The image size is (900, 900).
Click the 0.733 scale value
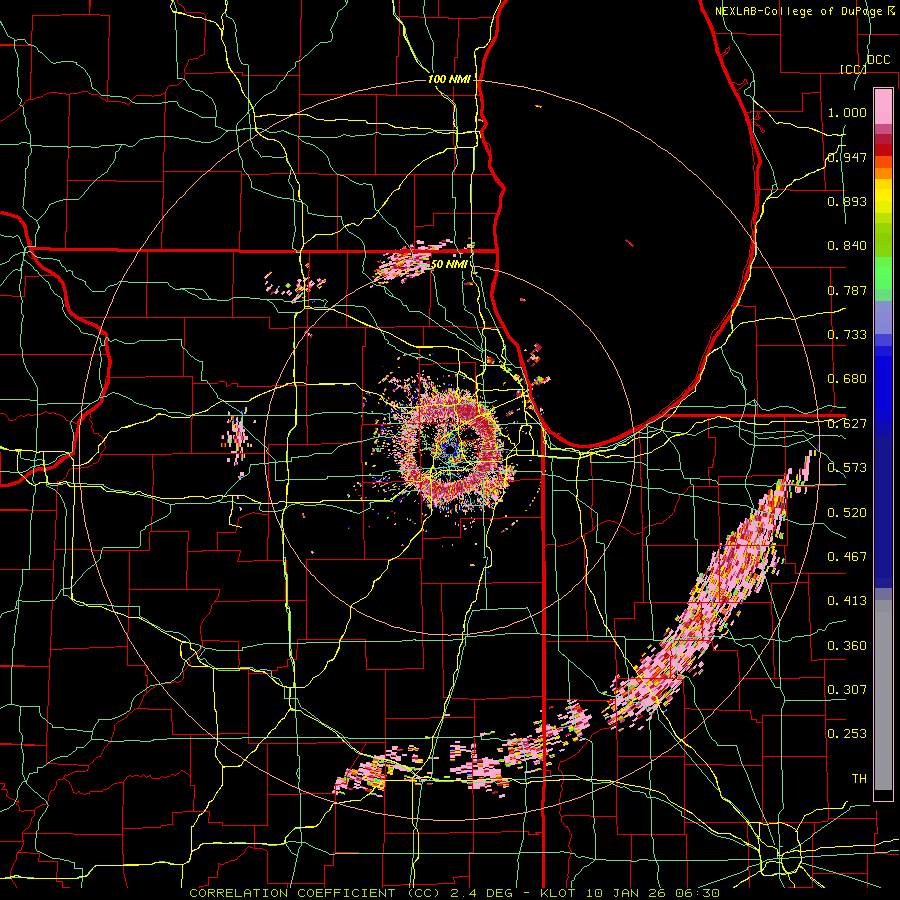click(x=847, y=334)
